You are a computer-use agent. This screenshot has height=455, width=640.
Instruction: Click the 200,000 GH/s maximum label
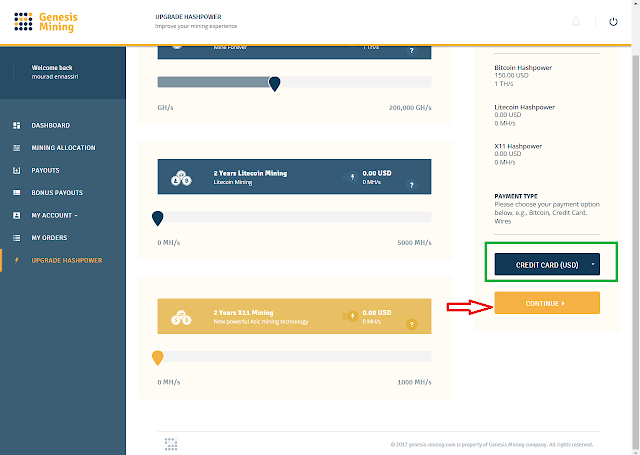pyautogui.click(x=410, y=108)
